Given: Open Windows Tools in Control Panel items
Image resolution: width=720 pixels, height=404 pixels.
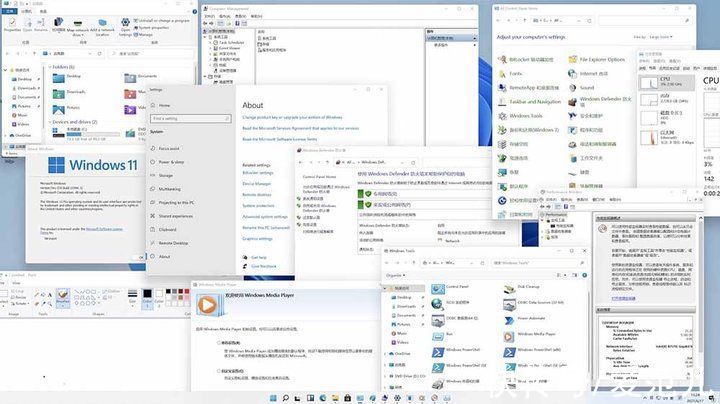Looking at the screenshot, I should coord(526,116).
